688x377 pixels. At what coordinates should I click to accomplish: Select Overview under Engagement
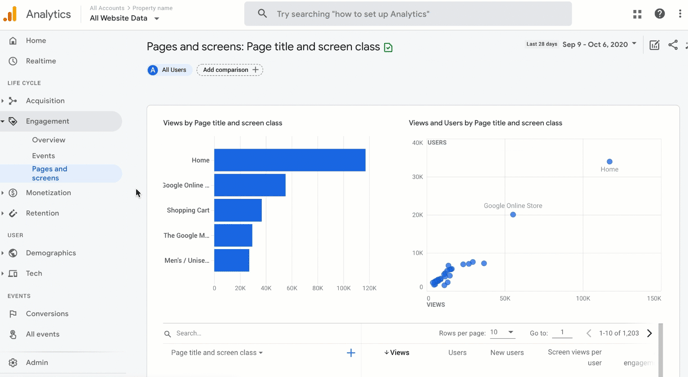(x=48, y=140)
